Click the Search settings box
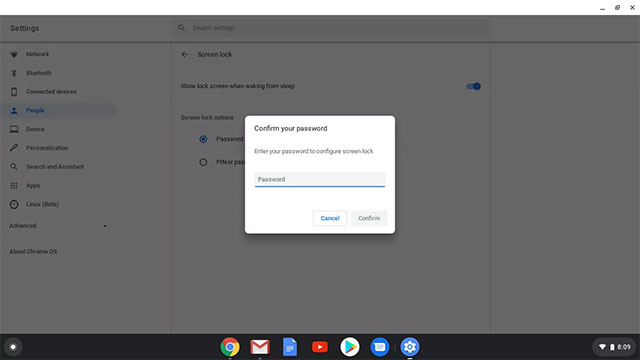This screenshot has height=360, width=640. click(x=331, y=28)
